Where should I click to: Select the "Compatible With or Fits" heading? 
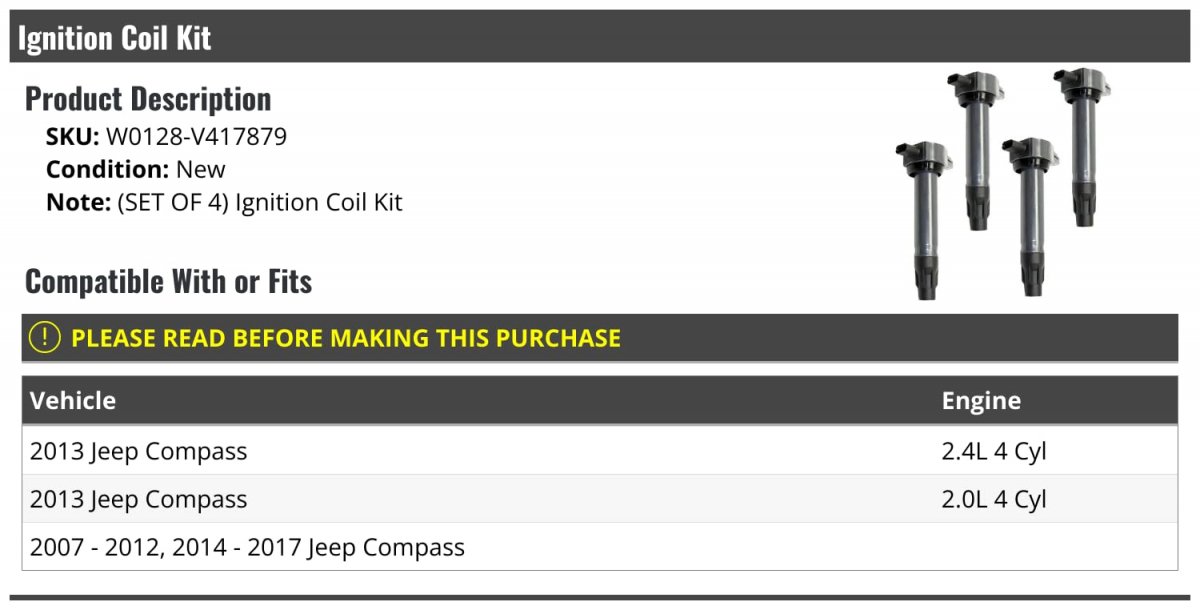click(169, 282)
